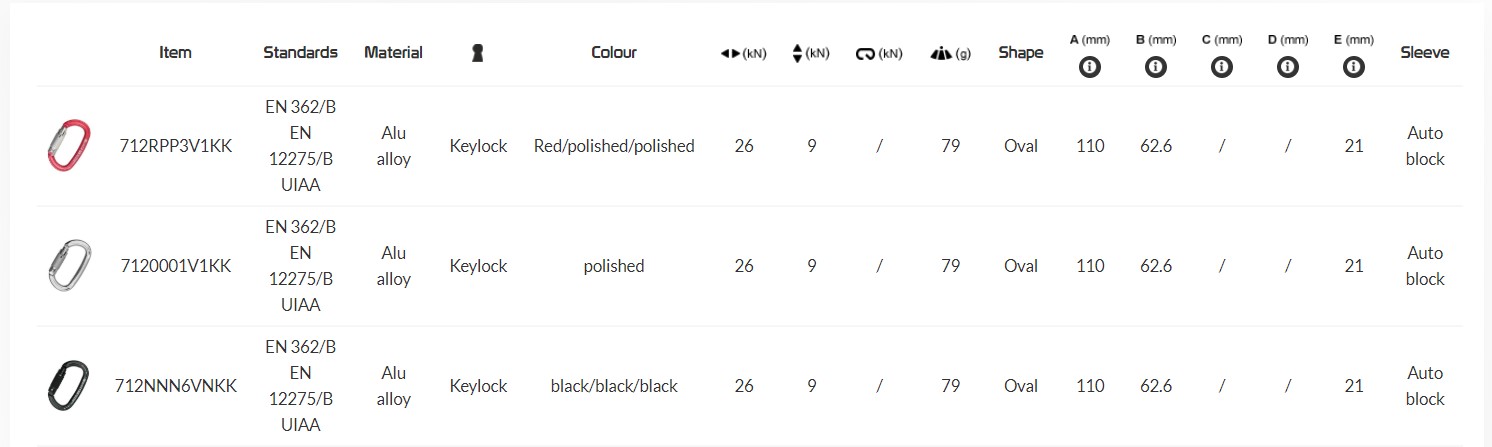Click the info icon under B (mm)

[1156, 68]
